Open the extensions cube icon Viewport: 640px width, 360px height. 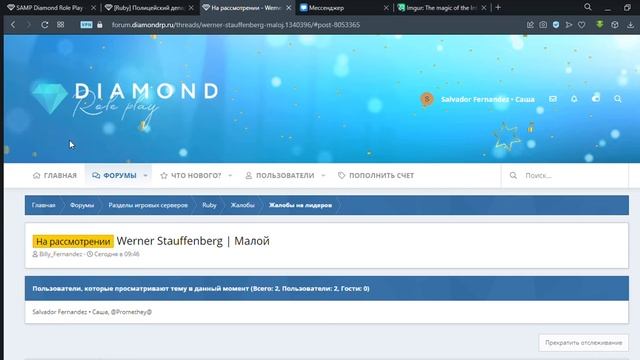coord(615,25)
